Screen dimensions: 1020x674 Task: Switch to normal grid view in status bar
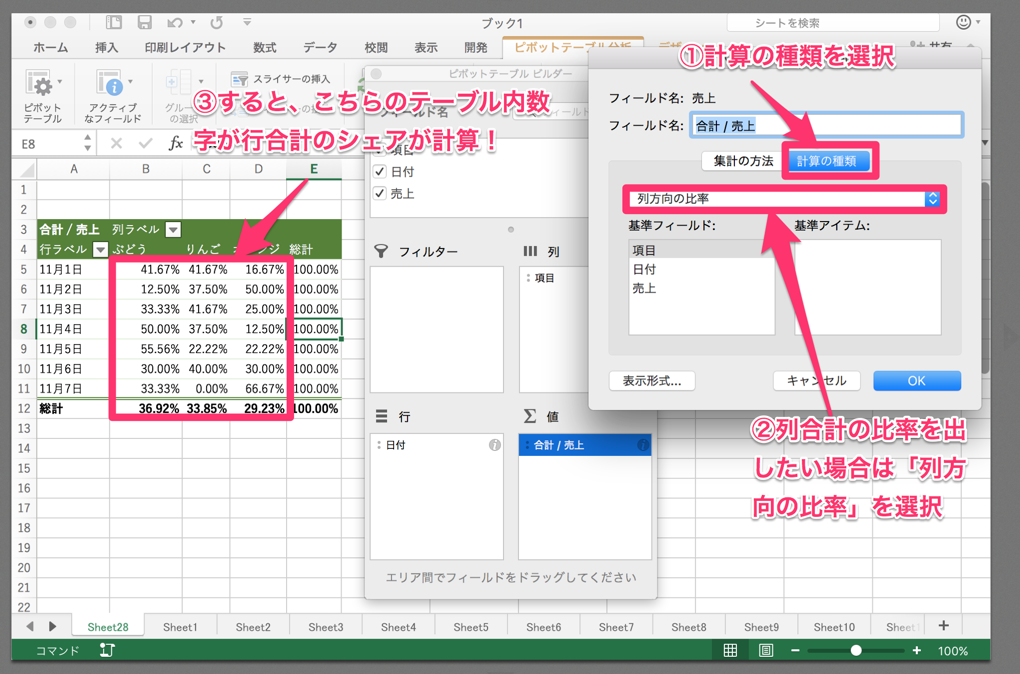coord(730,650)
